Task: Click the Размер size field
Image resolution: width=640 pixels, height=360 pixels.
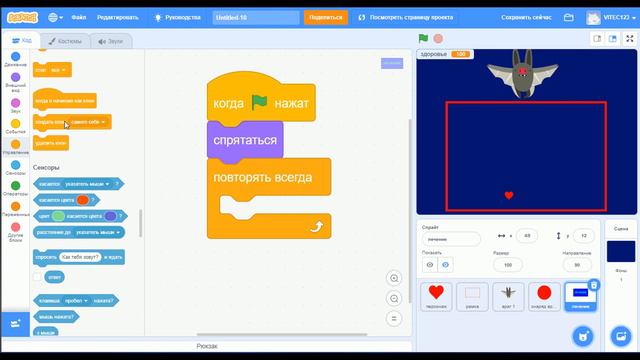Action: coord(508,265)
